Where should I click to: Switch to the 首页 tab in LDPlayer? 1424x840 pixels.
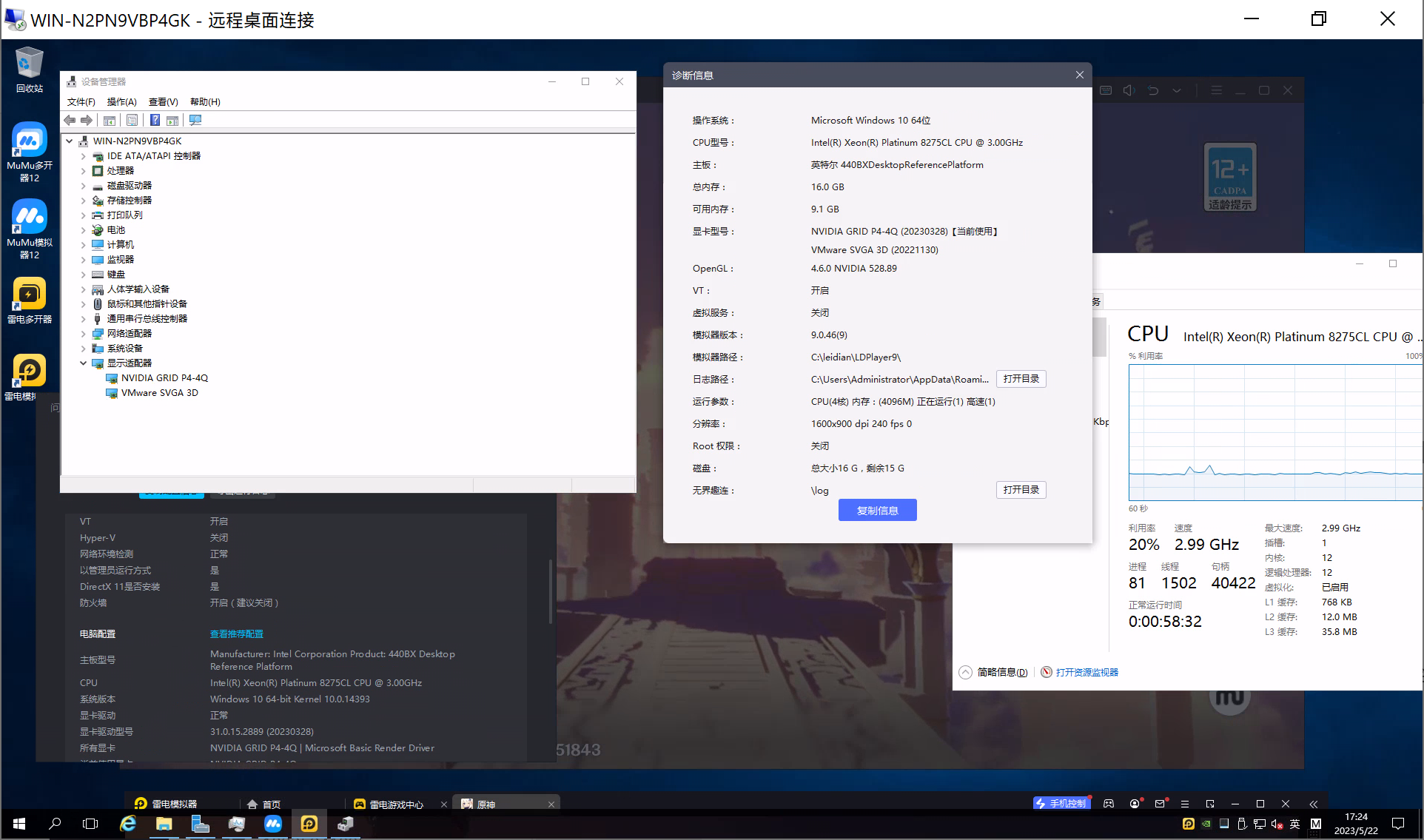point(265,804)
